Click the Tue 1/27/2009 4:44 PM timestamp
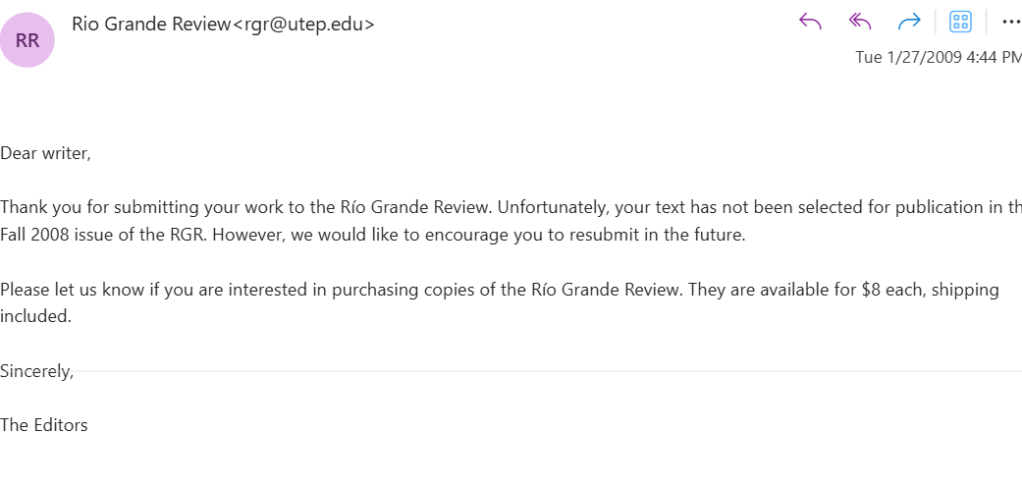The height and width of the screenshot is (487, 1022). (x=937, y=57)
